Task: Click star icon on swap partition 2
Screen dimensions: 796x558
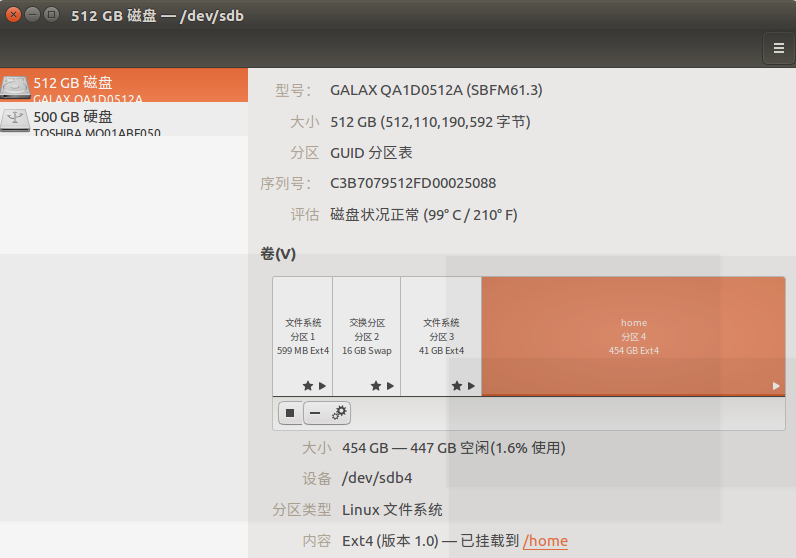Action: [376, 386]
